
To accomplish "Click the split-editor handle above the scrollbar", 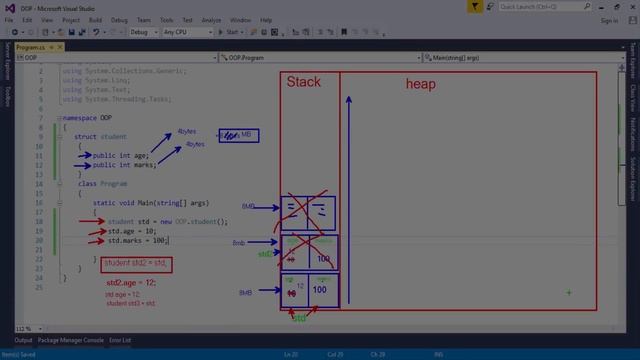I will (x=622, y=67).
